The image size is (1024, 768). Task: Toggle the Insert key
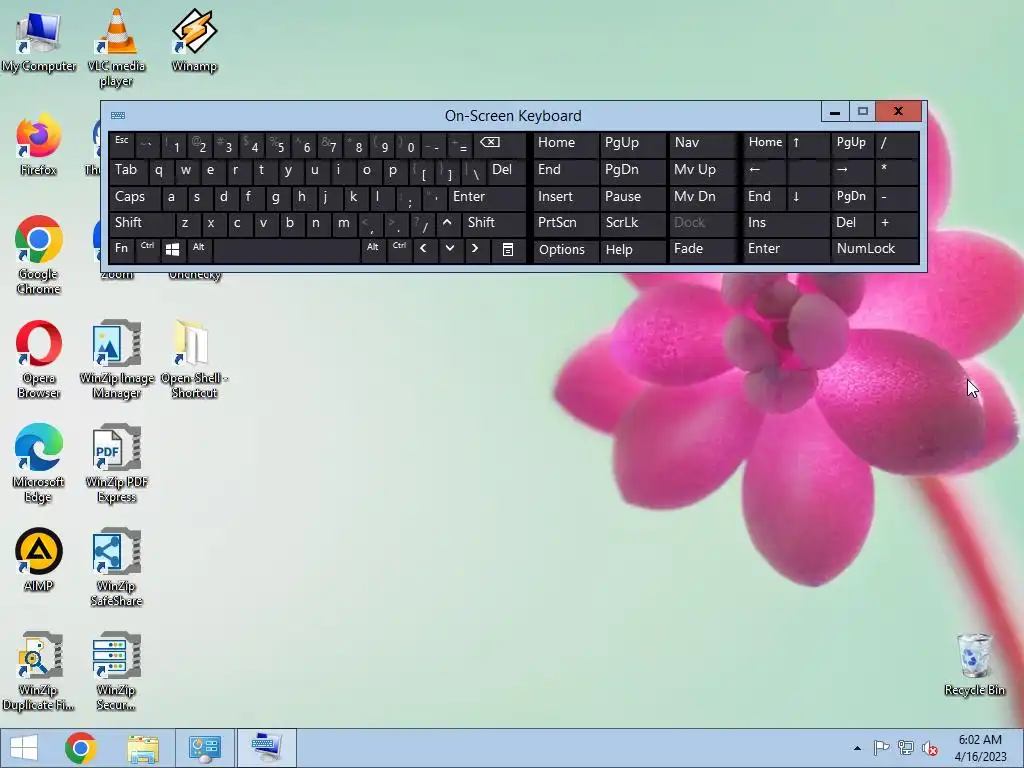pos(565,197)
